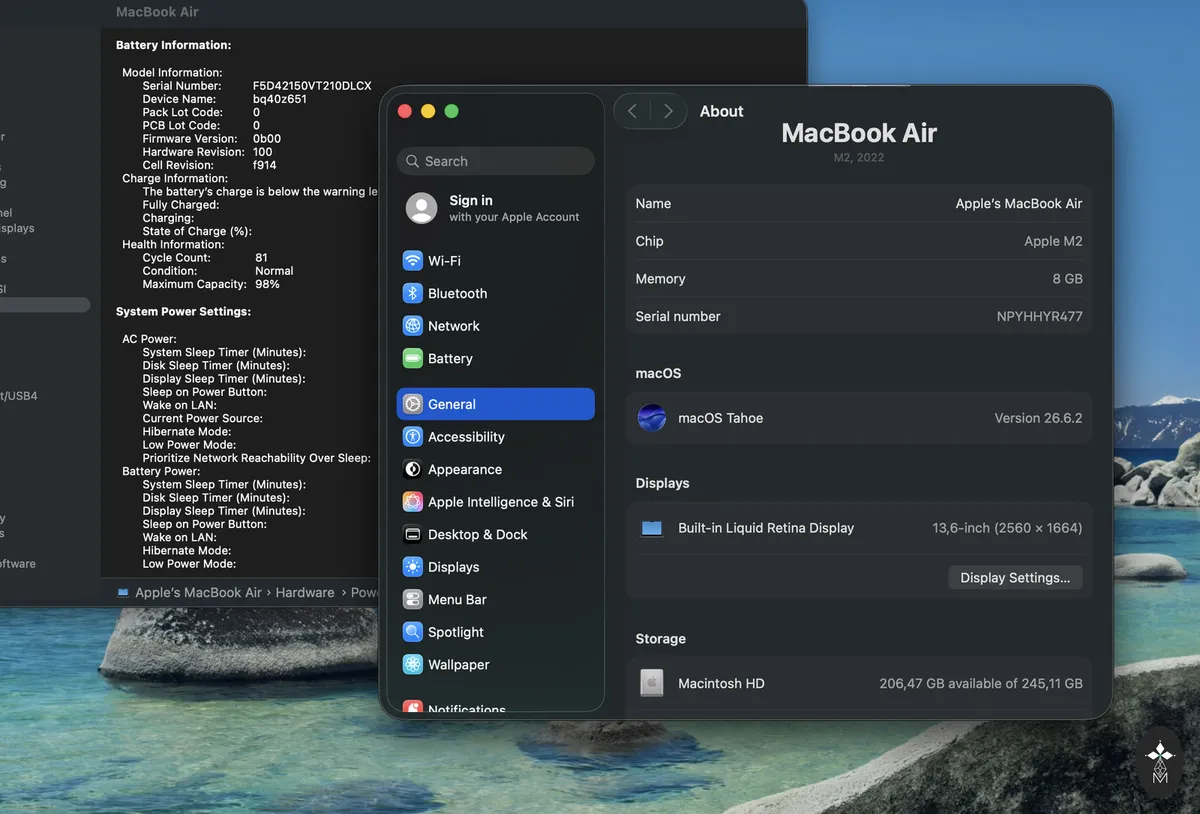1200x814 pixels.
Task: Open Wi-Fi settings via its icon
Action: click(412, 261)
